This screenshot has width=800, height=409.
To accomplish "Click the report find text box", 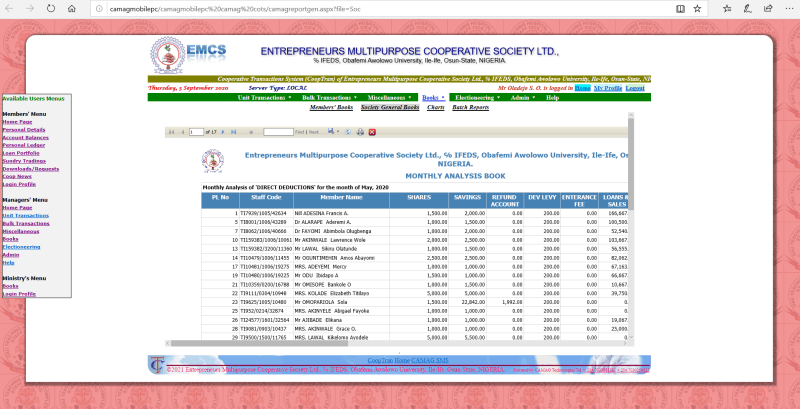I will point(279,132).
